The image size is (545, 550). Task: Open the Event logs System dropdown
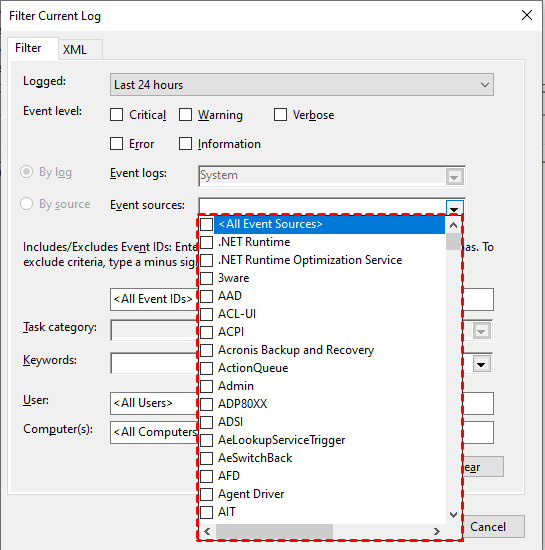pyautogui.click(x=455, y=176)
